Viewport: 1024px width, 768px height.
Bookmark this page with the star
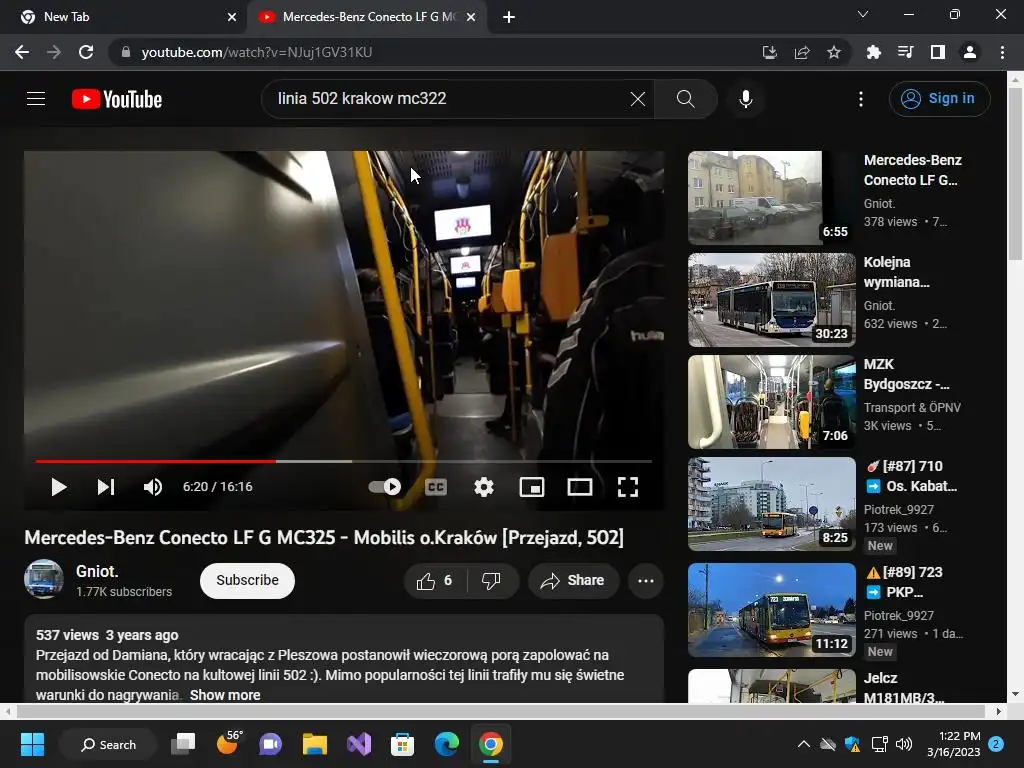click(834, 52)
